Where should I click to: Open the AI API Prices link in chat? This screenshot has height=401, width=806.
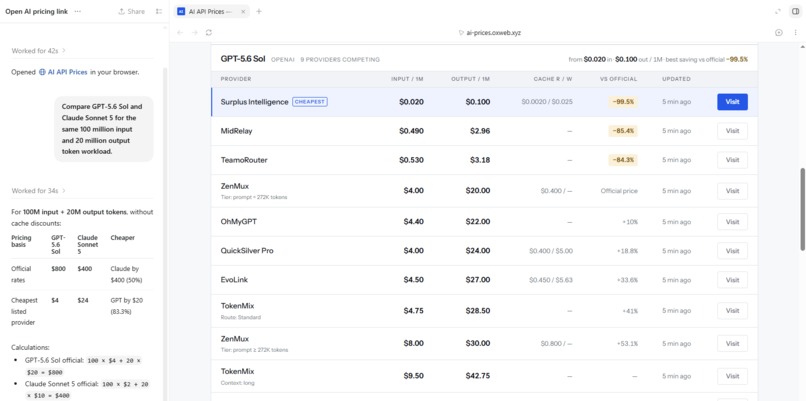(67, 72)
